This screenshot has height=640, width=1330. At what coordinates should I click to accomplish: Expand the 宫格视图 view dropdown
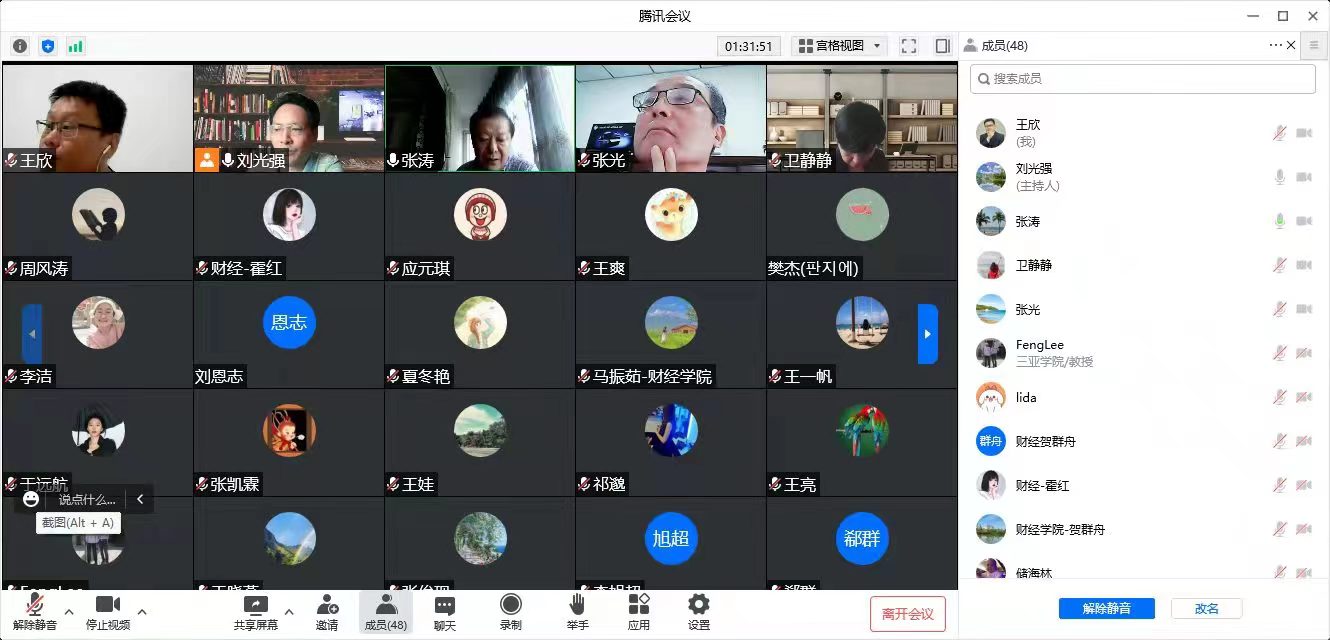pyautogui.click(x=839, y=46)
